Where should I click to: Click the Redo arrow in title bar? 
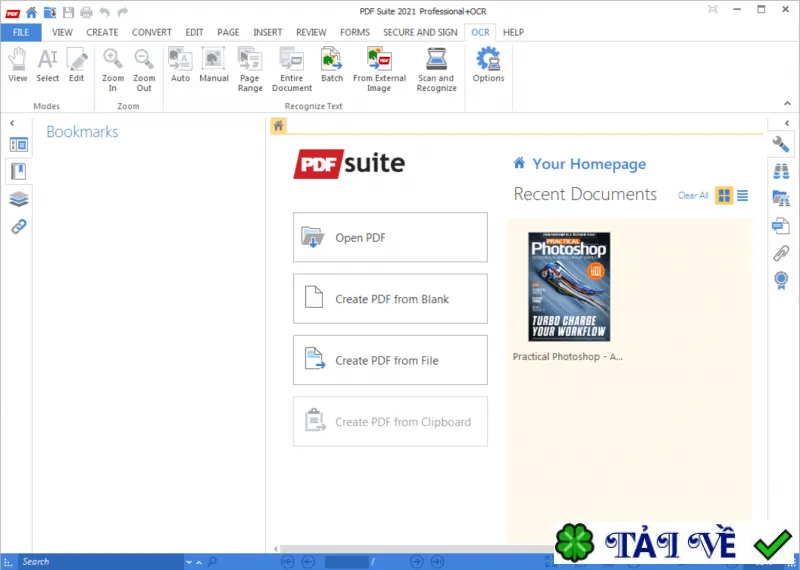[x=122, y=12]
